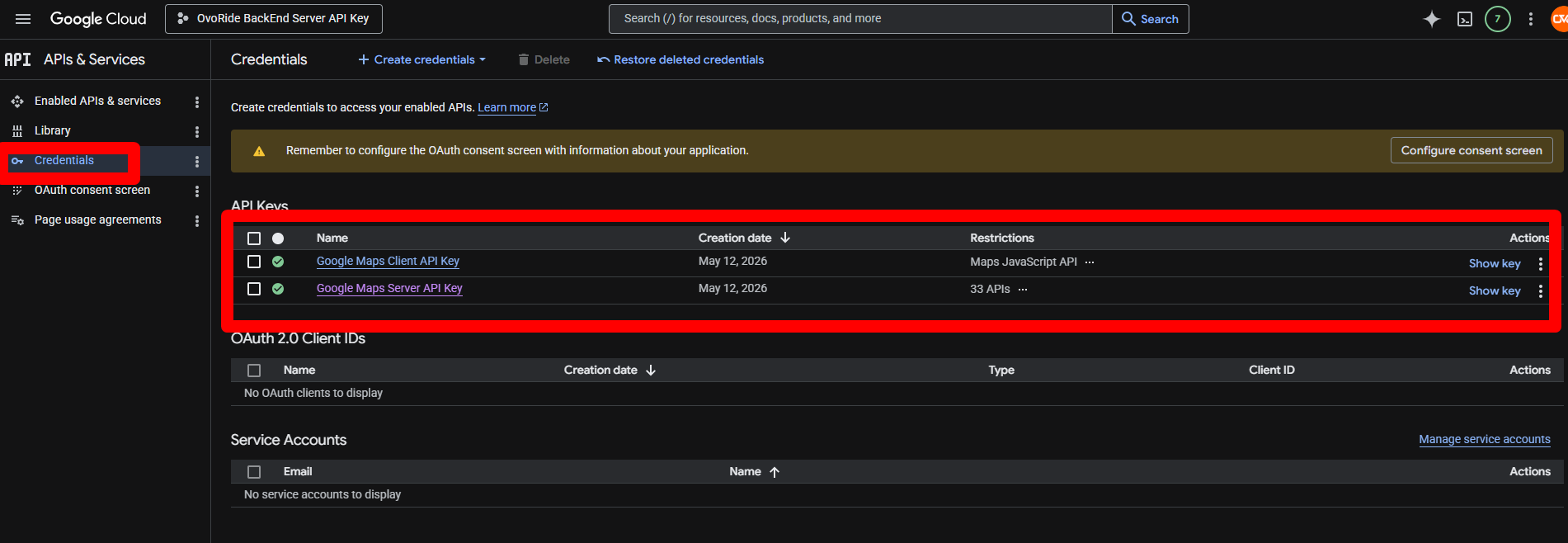The width and height of the screenshot is (1568, 543).
Task: Go to Enabled APIs & services
Action: (97, 101)
